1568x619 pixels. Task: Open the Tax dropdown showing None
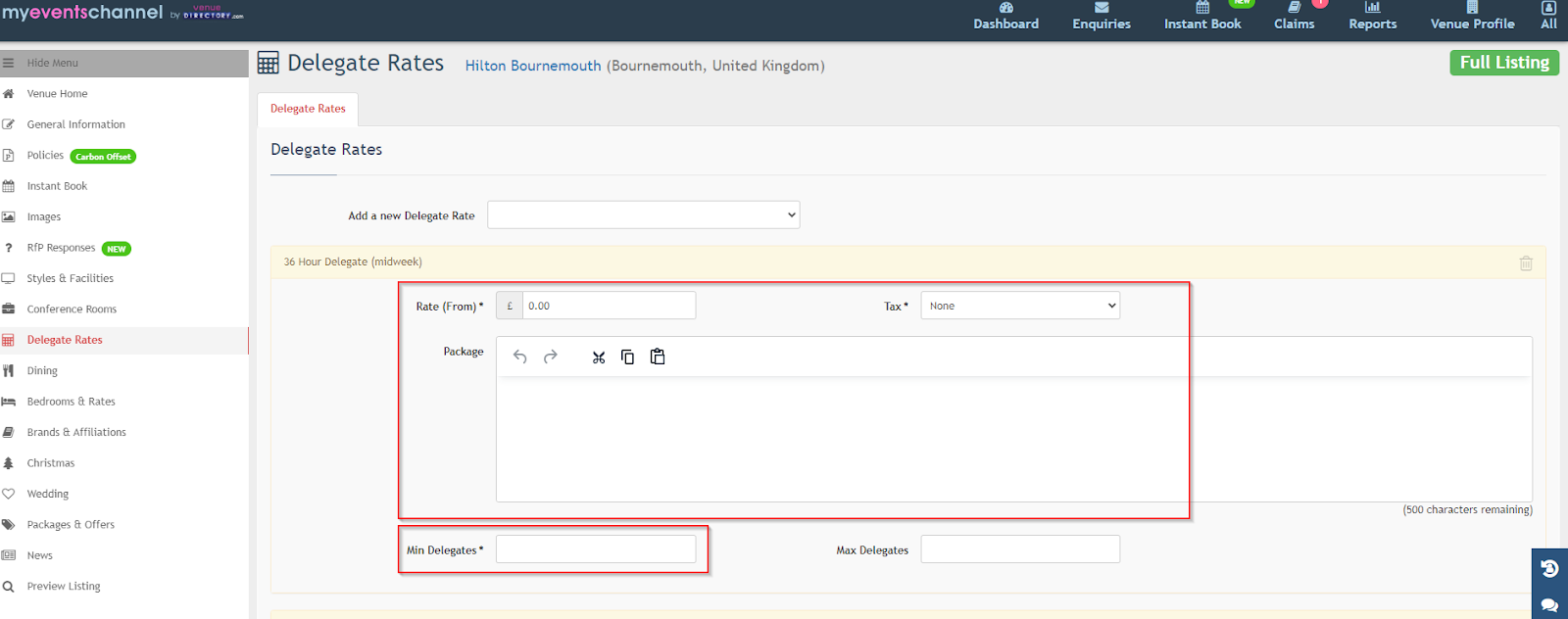tap(1020, 306)
